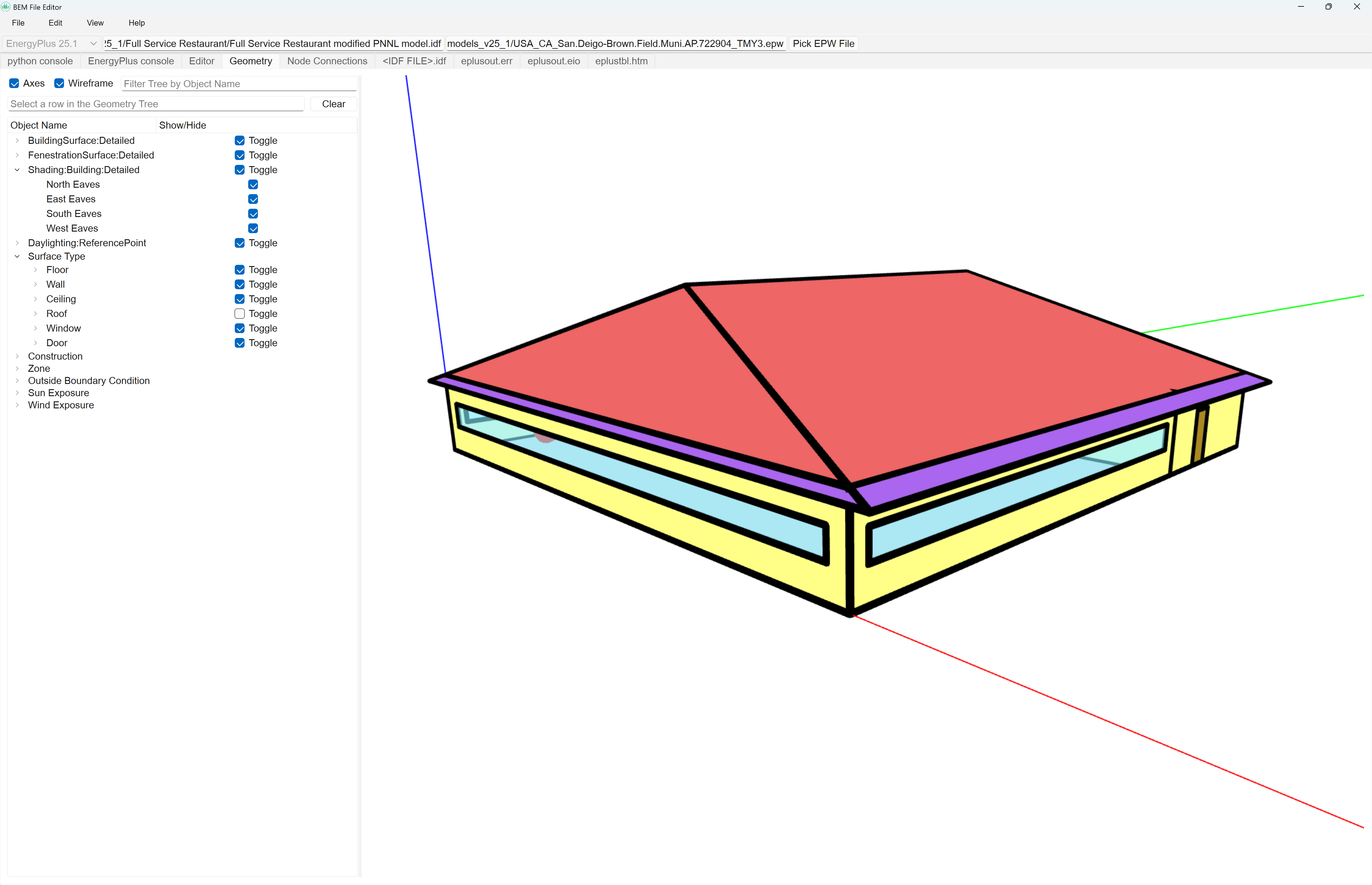Toggle the Wireframe checkbox
The height and width of the screenshot is (885, 1372).
(59, 83)
